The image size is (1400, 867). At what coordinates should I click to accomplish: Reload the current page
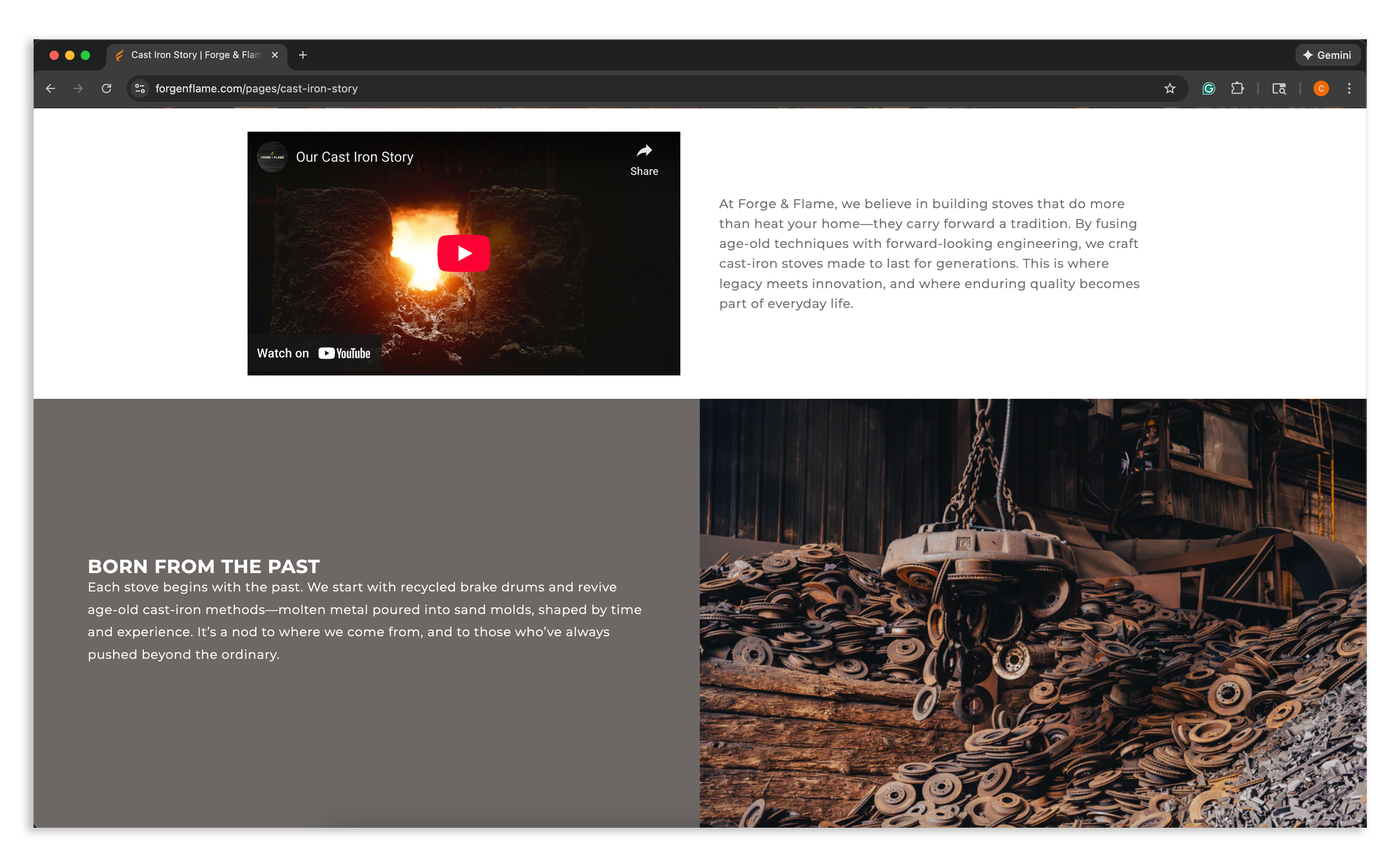pyautogui.click(x=106, y=88)
